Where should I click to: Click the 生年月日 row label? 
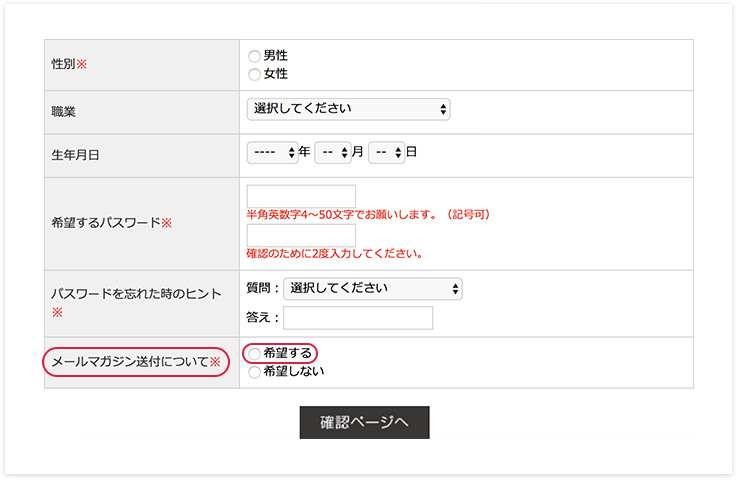[76, 155]
